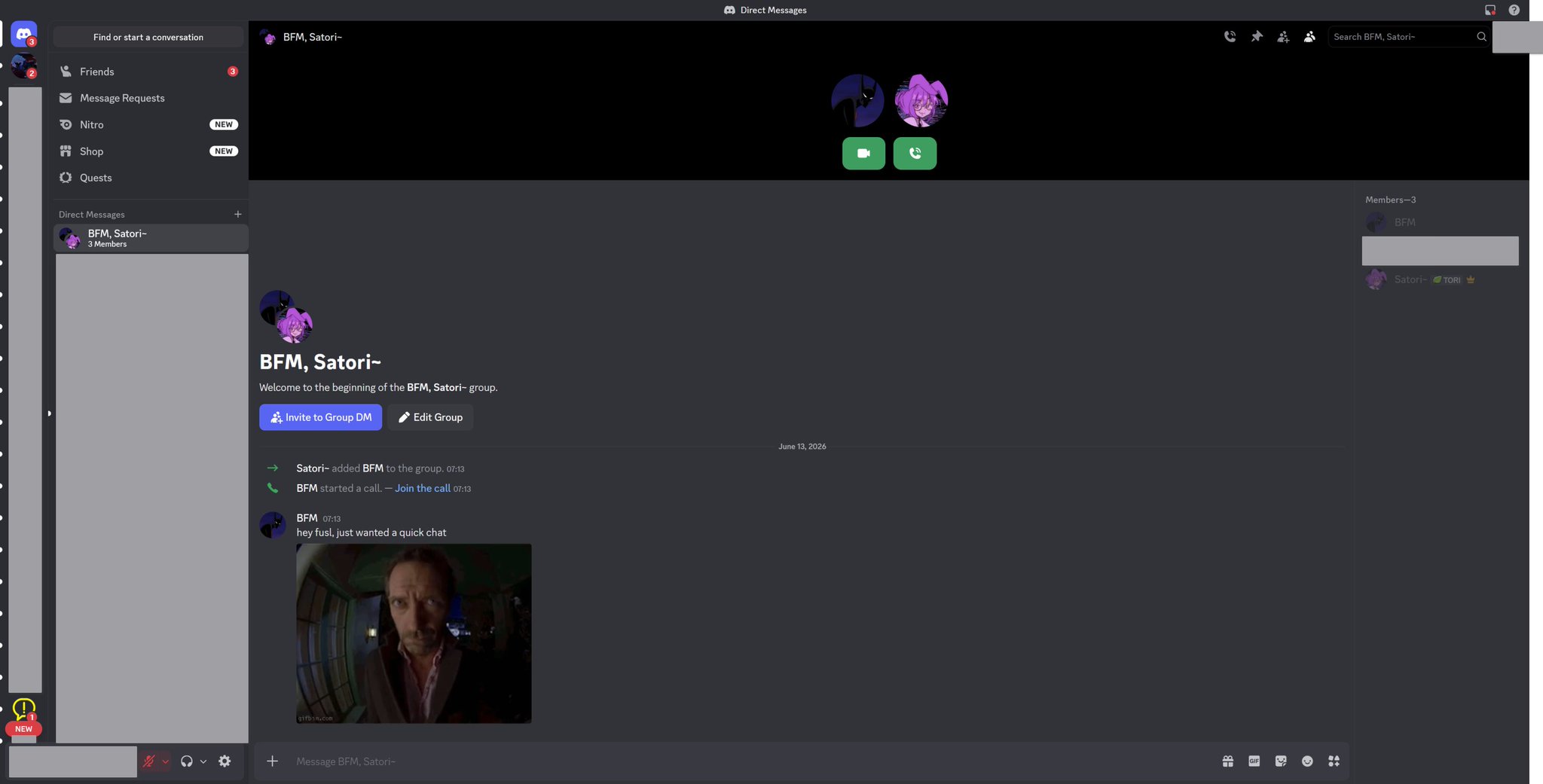This screenshot has height=784, width=1543.
Task: Click the BFM avatar in call area
Action: [x=857, y=100]
